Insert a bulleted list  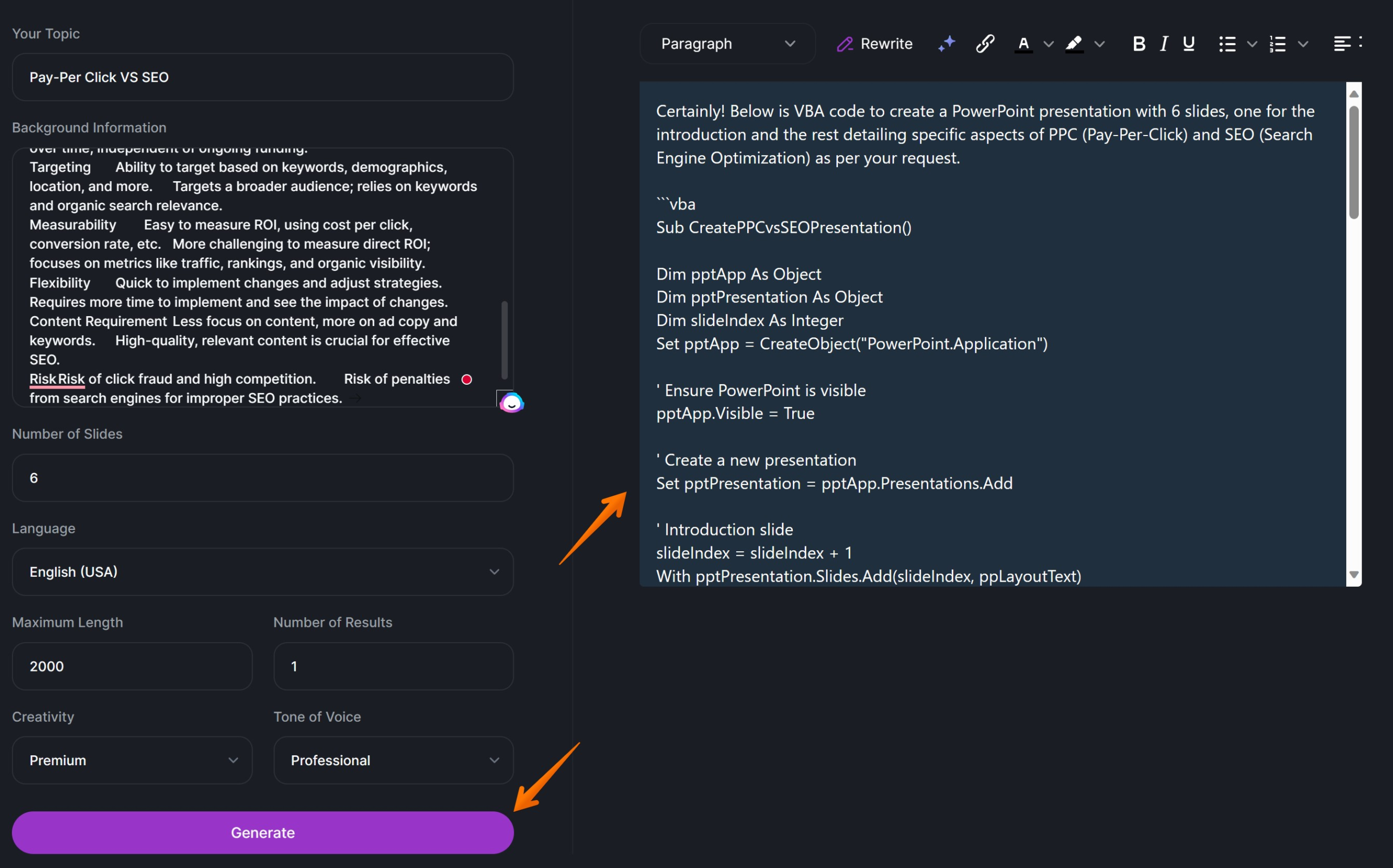[x=1227, y=44]
